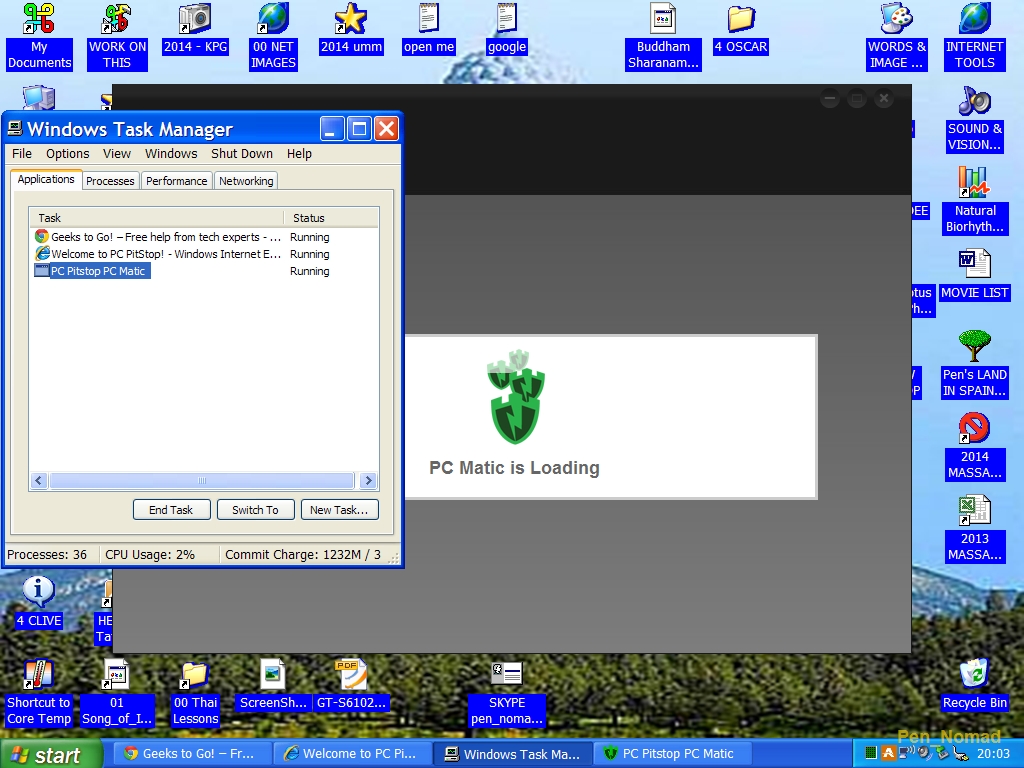Click the system tray clock showing 20:03

(993, 754)
